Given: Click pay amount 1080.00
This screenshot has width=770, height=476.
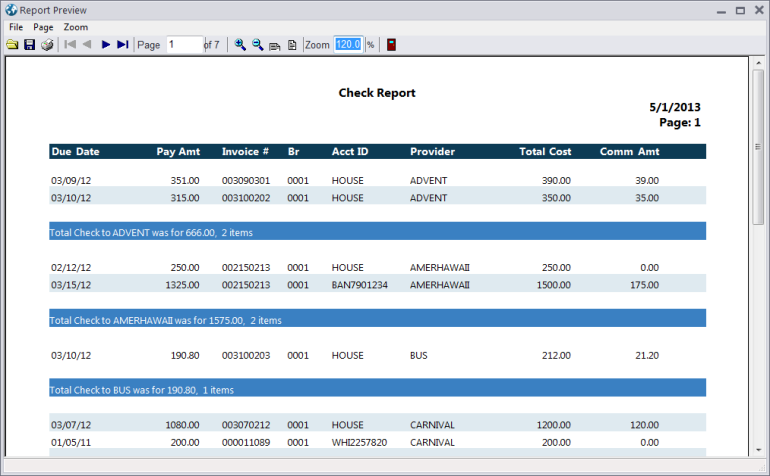Looking at the screenshot, I should coord(182,425).
